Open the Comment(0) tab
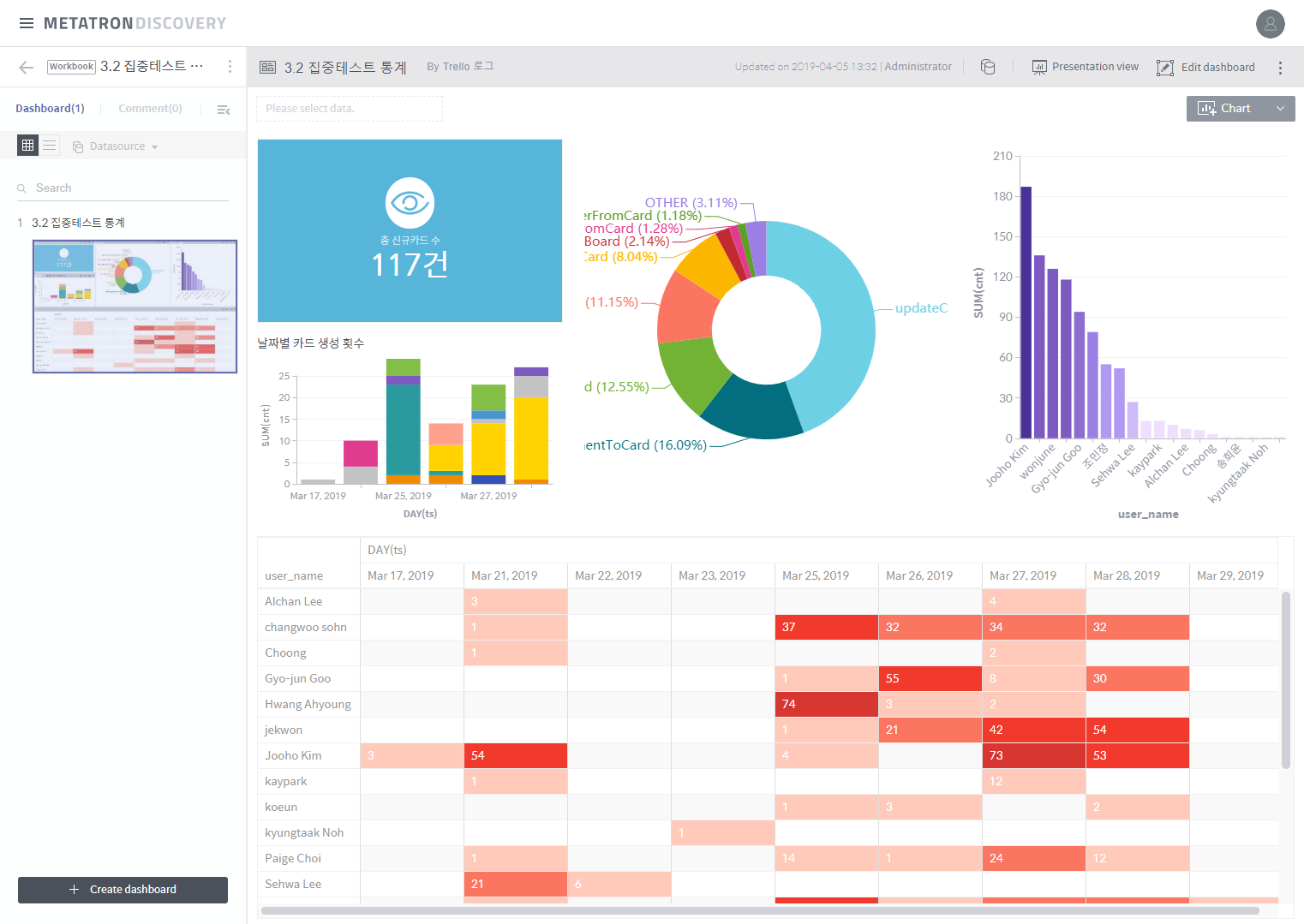 click(150, 109)
